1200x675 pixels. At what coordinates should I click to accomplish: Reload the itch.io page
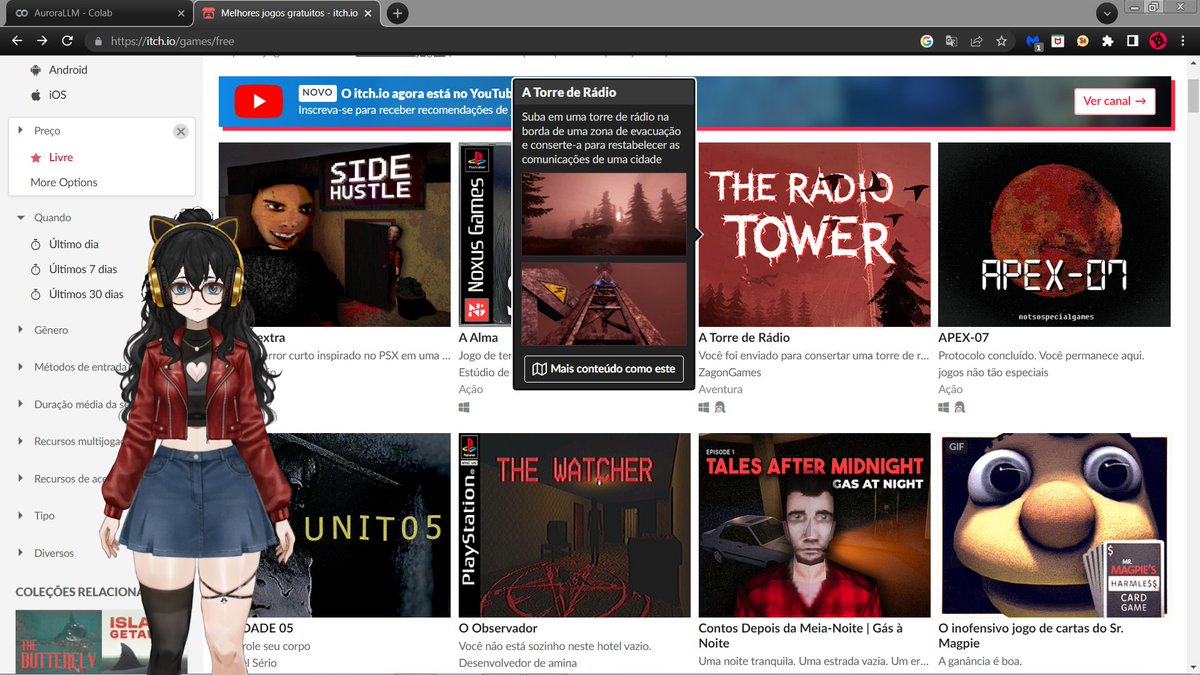point(67,41)
